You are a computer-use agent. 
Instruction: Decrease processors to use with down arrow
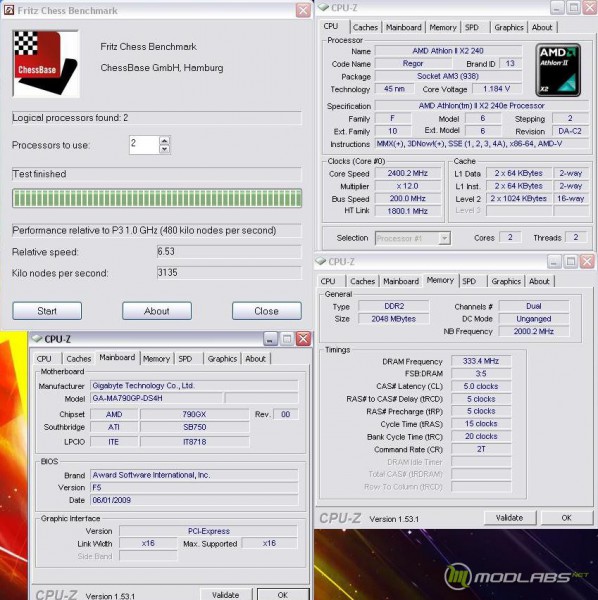click(165, 149)
